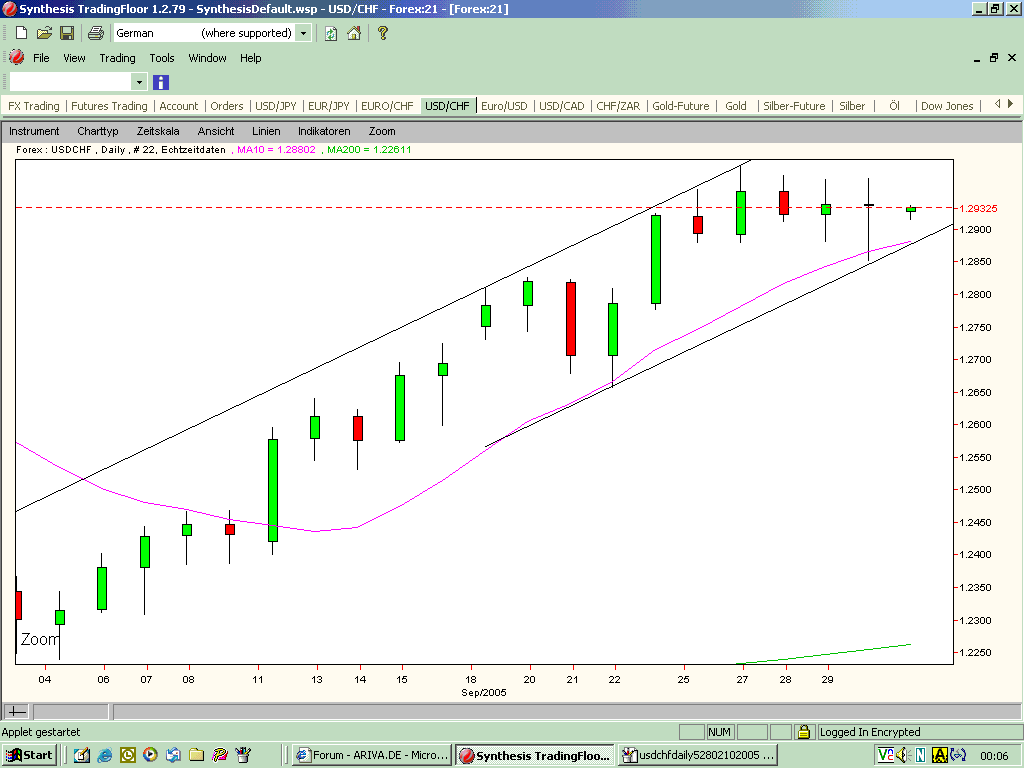This screenshot has height=768, width=1024.
Task: Click the Save diskette icon
Action: coord(67,33)
